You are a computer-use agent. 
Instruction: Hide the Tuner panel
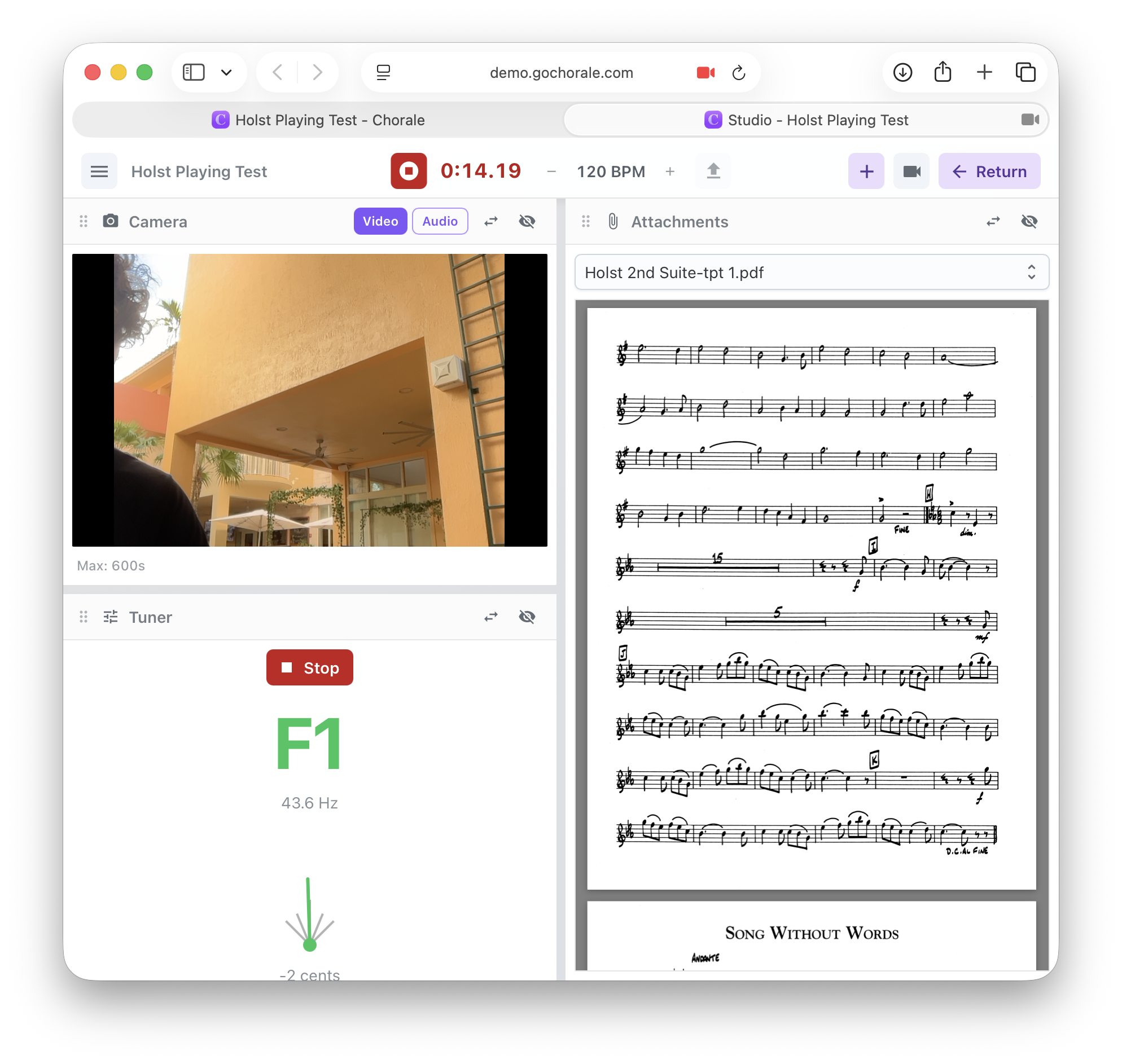pos(527,617)
